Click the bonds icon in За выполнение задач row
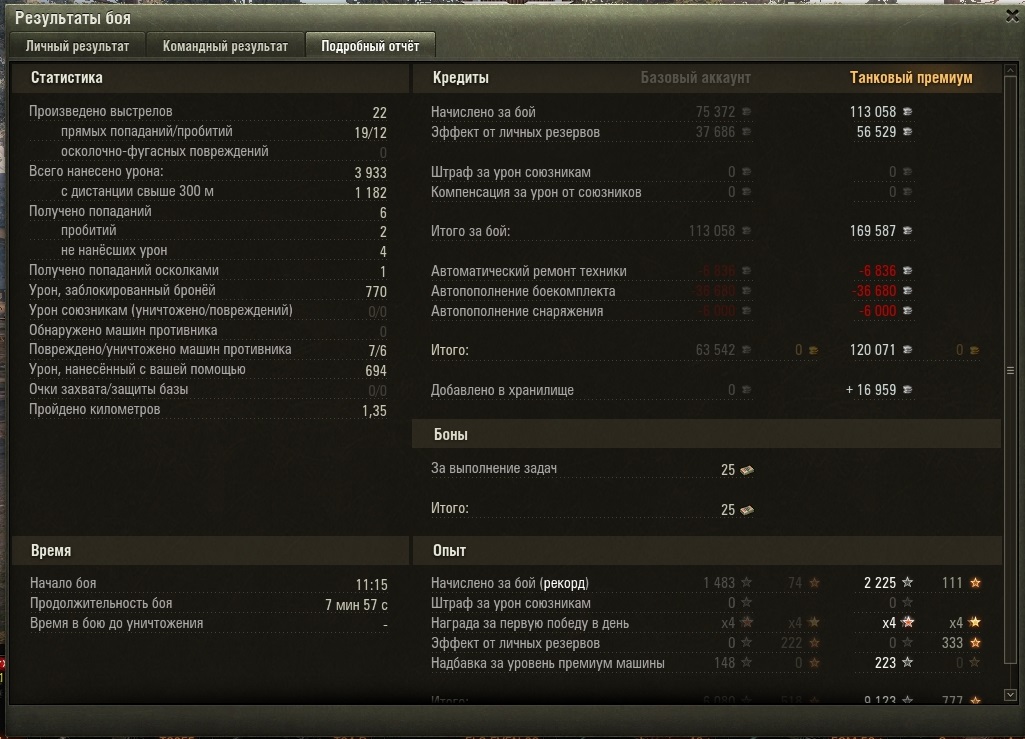The height and width of the screenshot is (739, 1025). (747, 470)
